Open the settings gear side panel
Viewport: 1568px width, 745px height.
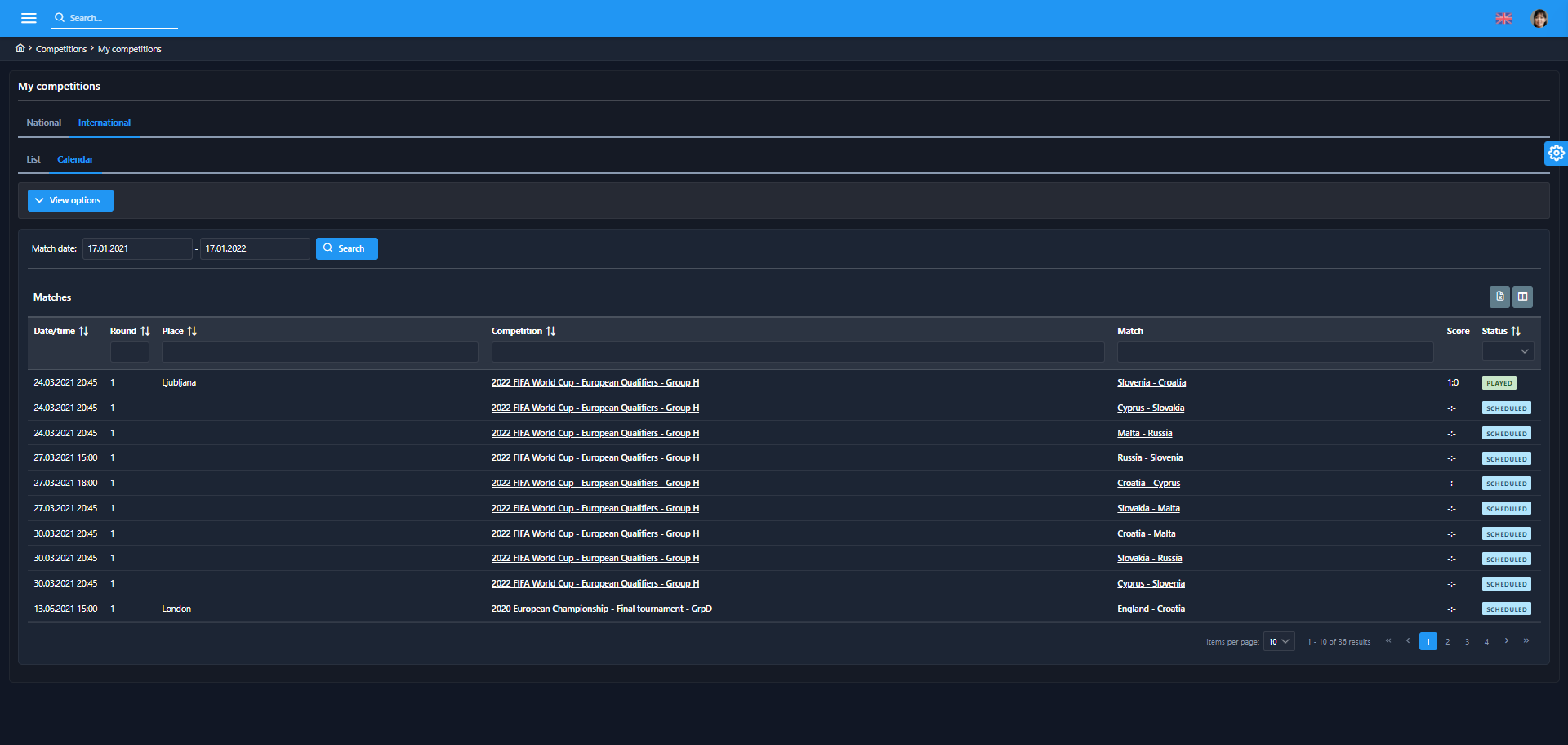pyautogui.click(x=1556, y=153)
